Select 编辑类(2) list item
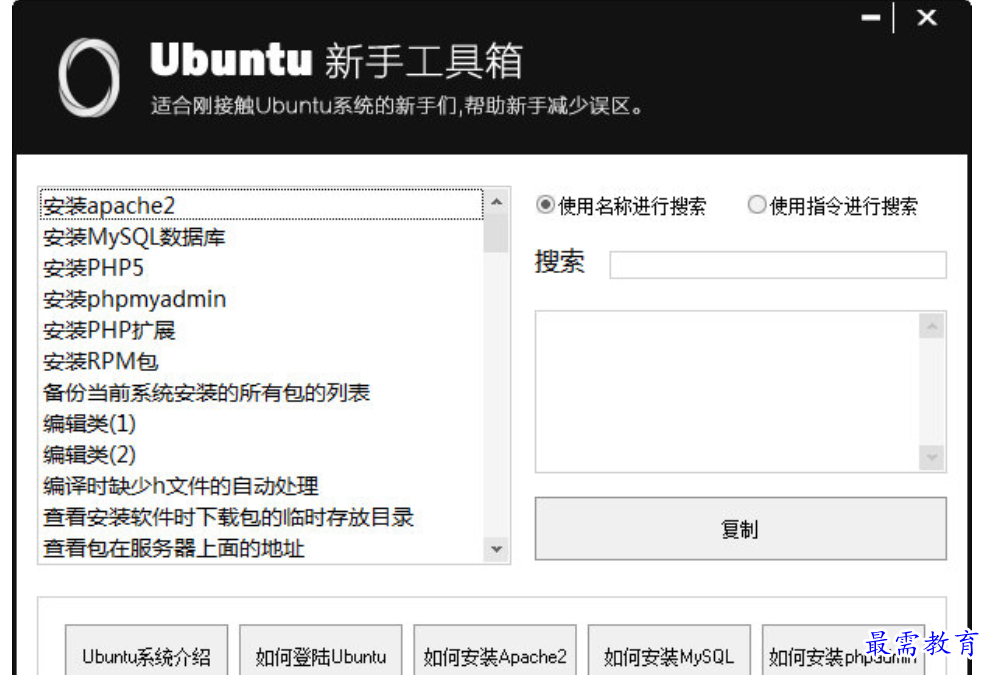The image size is (987, 675). point(261,455)
